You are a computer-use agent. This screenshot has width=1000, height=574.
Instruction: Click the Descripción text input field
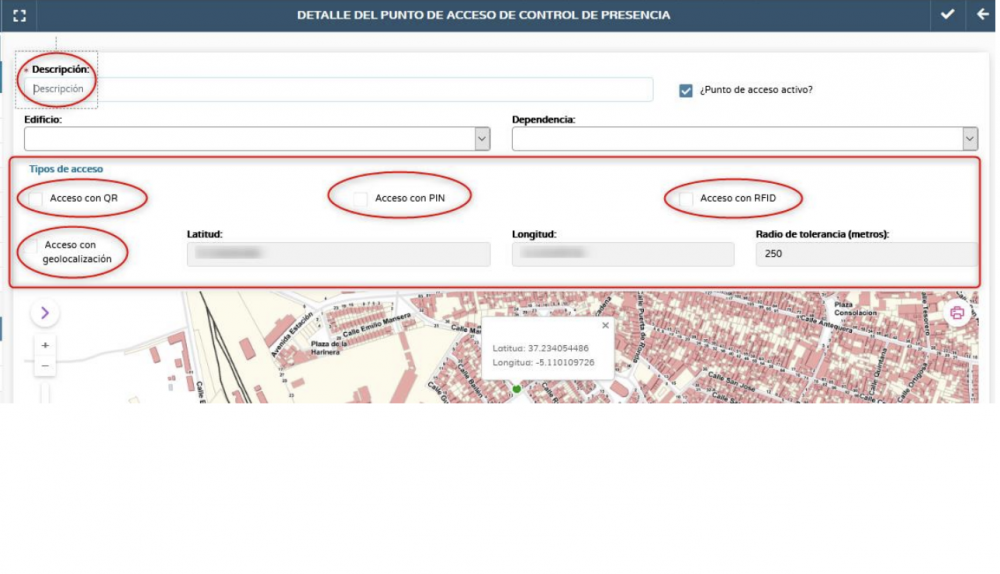[340, 89]
